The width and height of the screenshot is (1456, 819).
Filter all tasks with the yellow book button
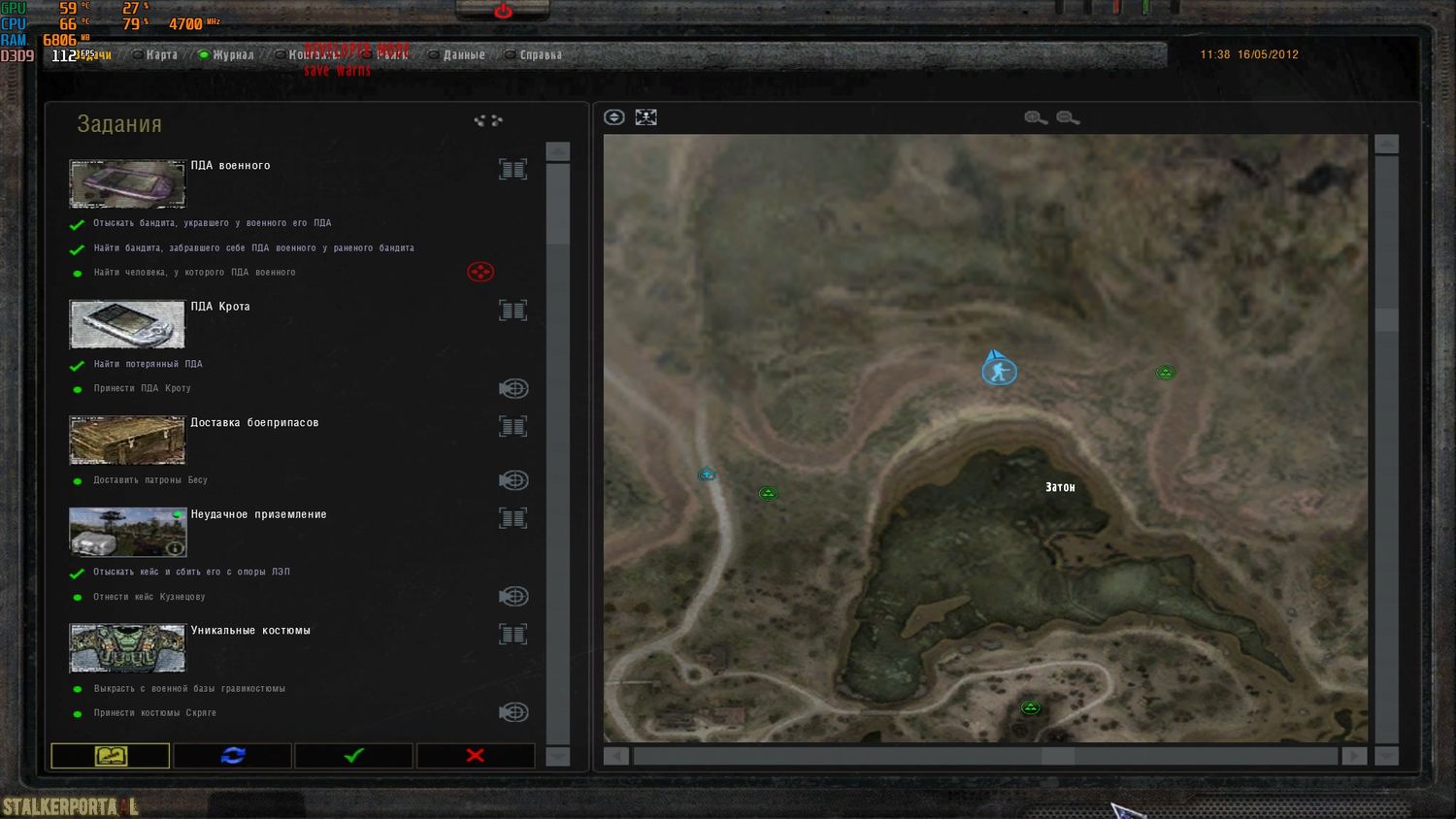(x=111, y=756)
